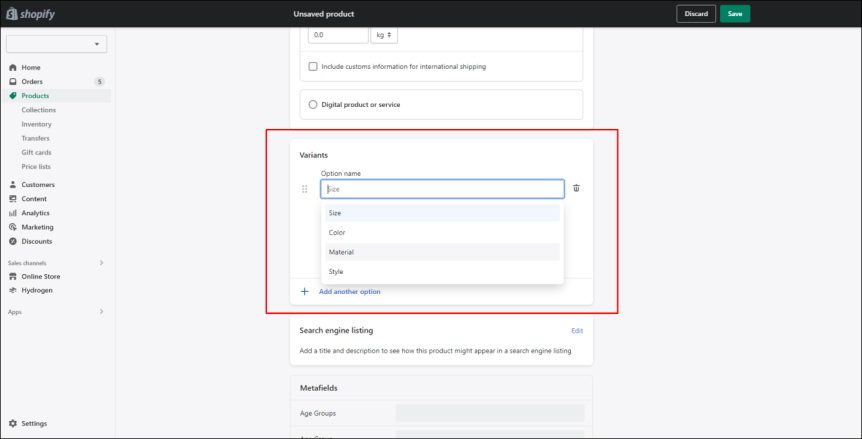Click the Shopify logo in header
862x439 pixels.
pyautogui.click(x=31, y=14)
